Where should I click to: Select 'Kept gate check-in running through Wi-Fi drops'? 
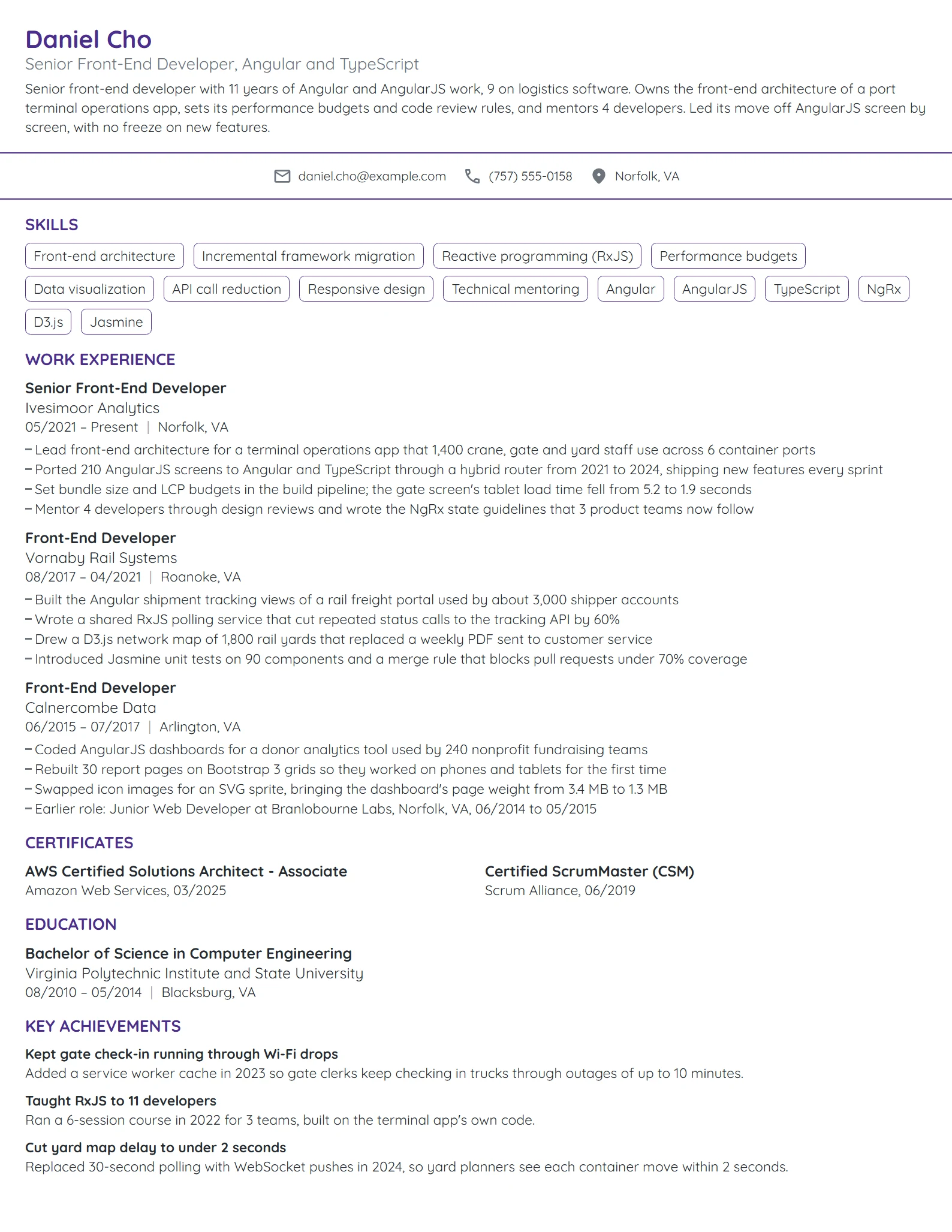coord(182,1055)
